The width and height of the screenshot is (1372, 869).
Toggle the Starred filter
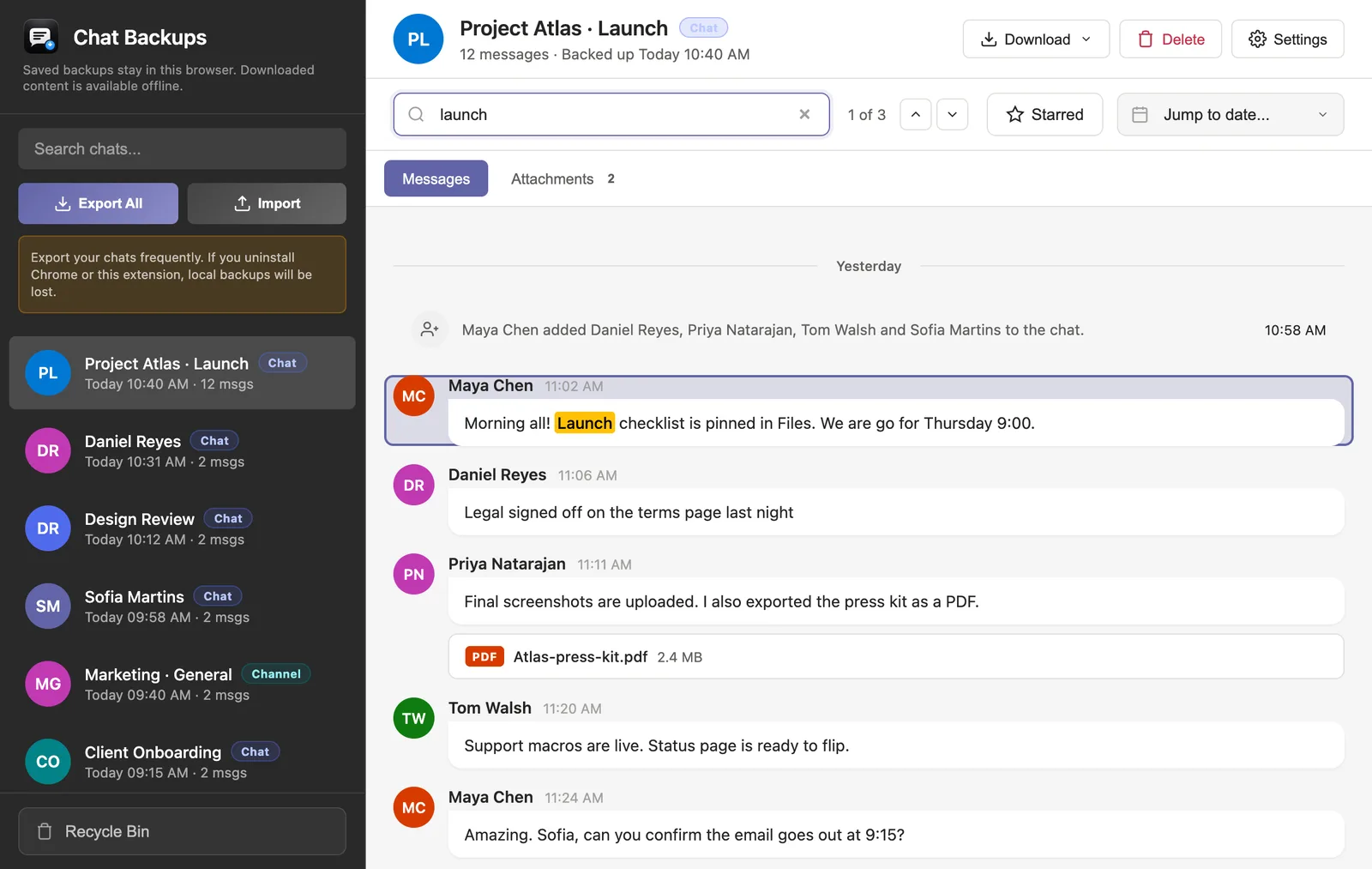tap(1044, 114)
